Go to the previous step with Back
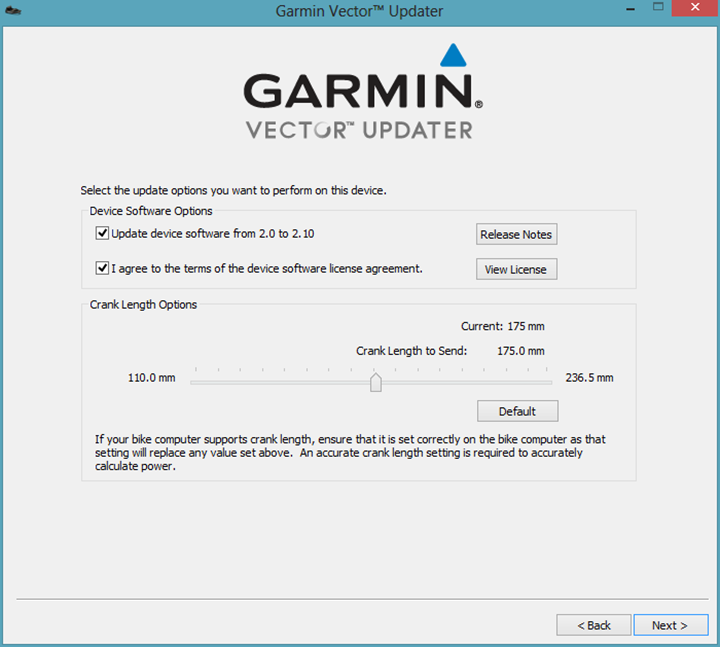 [x=594, y=625]
